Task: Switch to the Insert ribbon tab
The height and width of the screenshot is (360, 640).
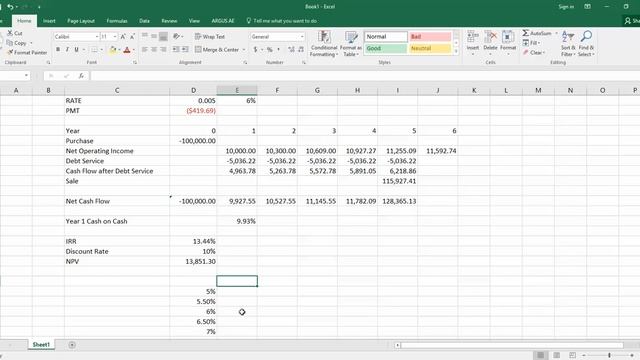Action: point(49,21)
